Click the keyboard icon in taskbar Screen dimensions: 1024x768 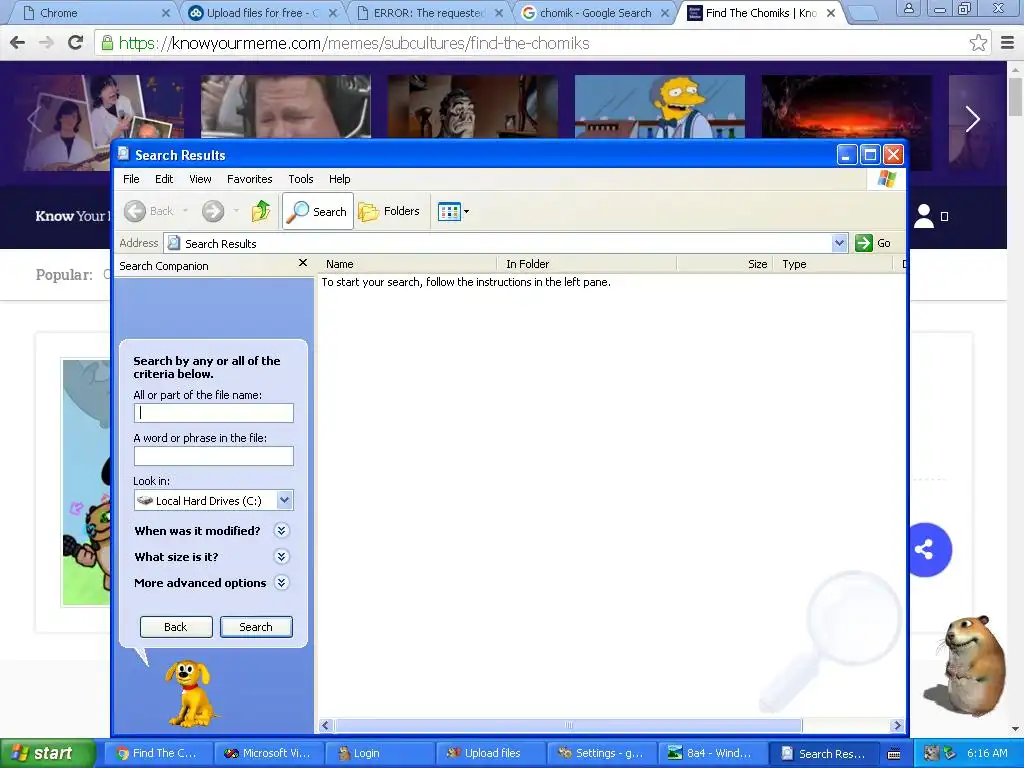pyautogui.click(x=894, y=754)
